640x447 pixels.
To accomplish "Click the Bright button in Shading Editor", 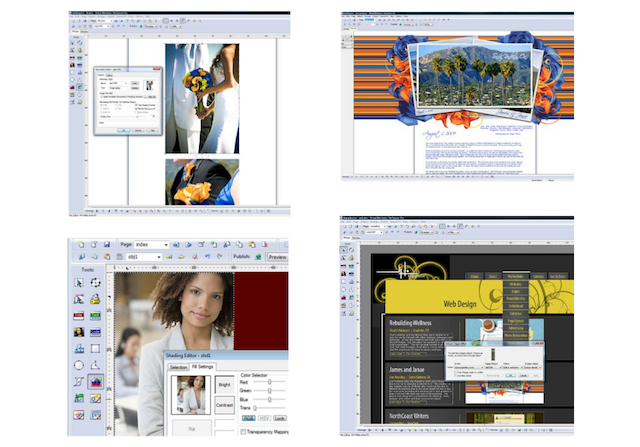I will pos(224,385).
